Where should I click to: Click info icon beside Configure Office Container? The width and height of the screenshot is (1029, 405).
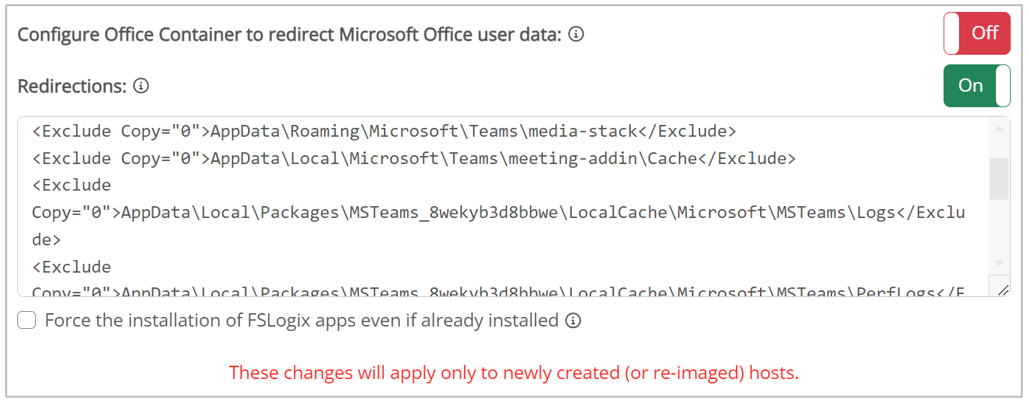[x=576, y=35]
